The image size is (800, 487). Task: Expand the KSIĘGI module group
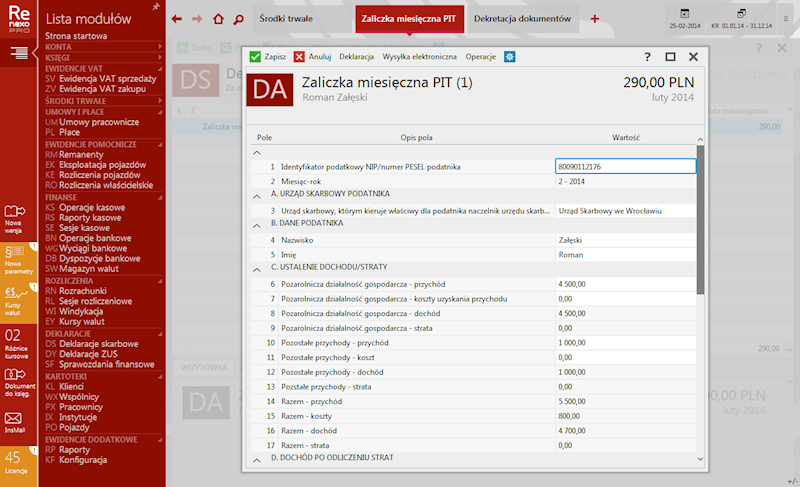[x=160, y=59]
